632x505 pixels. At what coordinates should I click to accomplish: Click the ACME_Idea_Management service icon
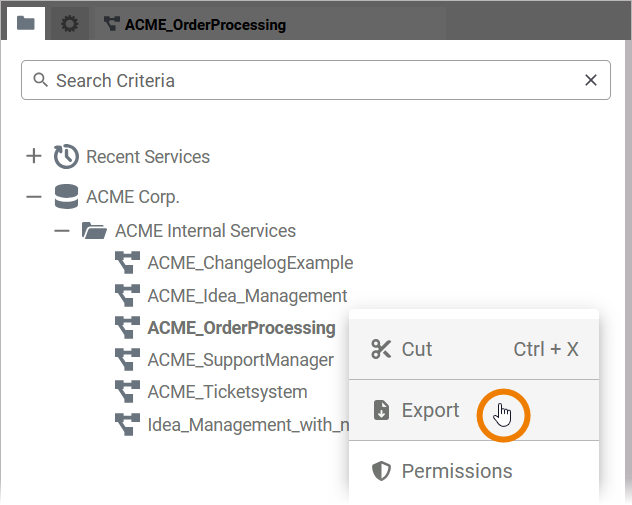tap(127, 295)
